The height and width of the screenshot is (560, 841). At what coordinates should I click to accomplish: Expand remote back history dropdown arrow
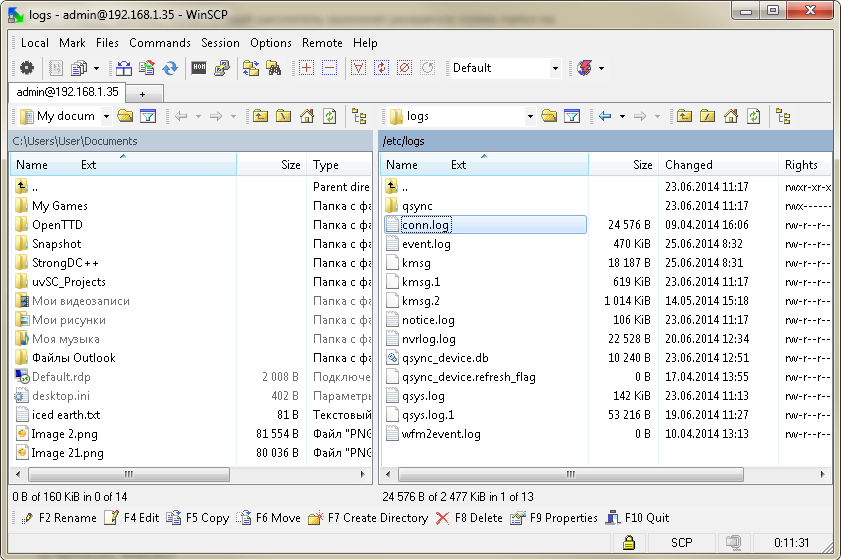[x=622, y=116]
